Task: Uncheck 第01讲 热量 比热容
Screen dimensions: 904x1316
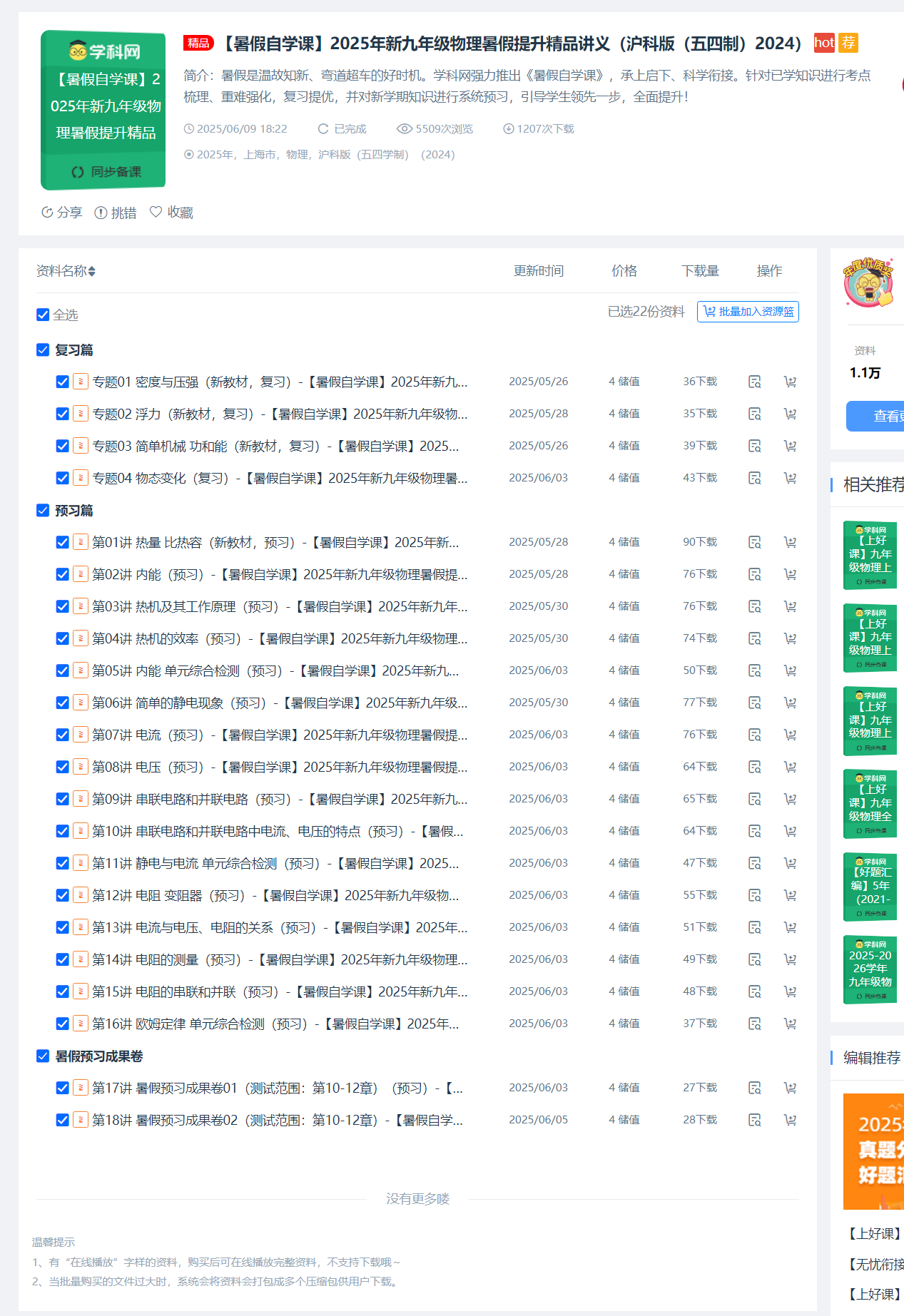Action: 62,542
